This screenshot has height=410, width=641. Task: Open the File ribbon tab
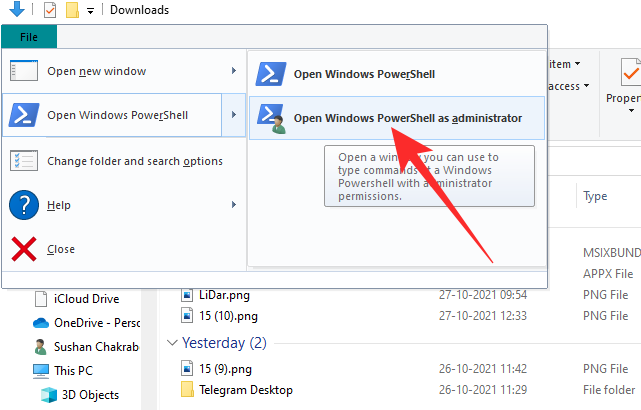point(29,37)
